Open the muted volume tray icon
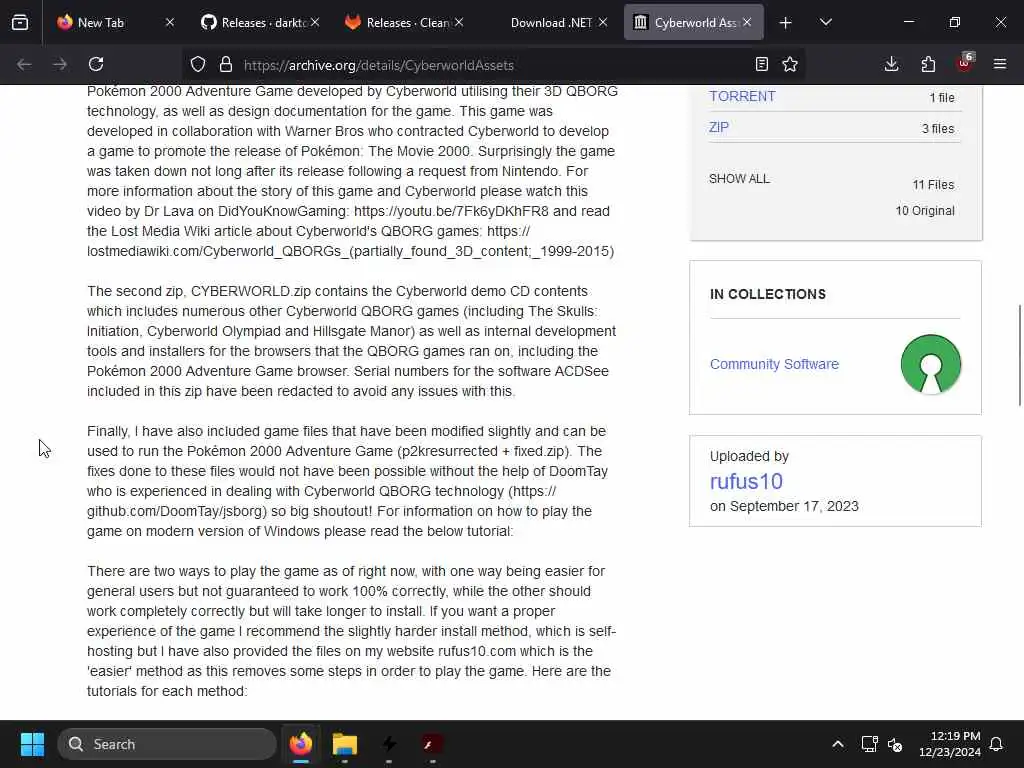Image resolution: width=1024 pixels, height=768 pixels. pyautogui.click(x=895, y=744)
